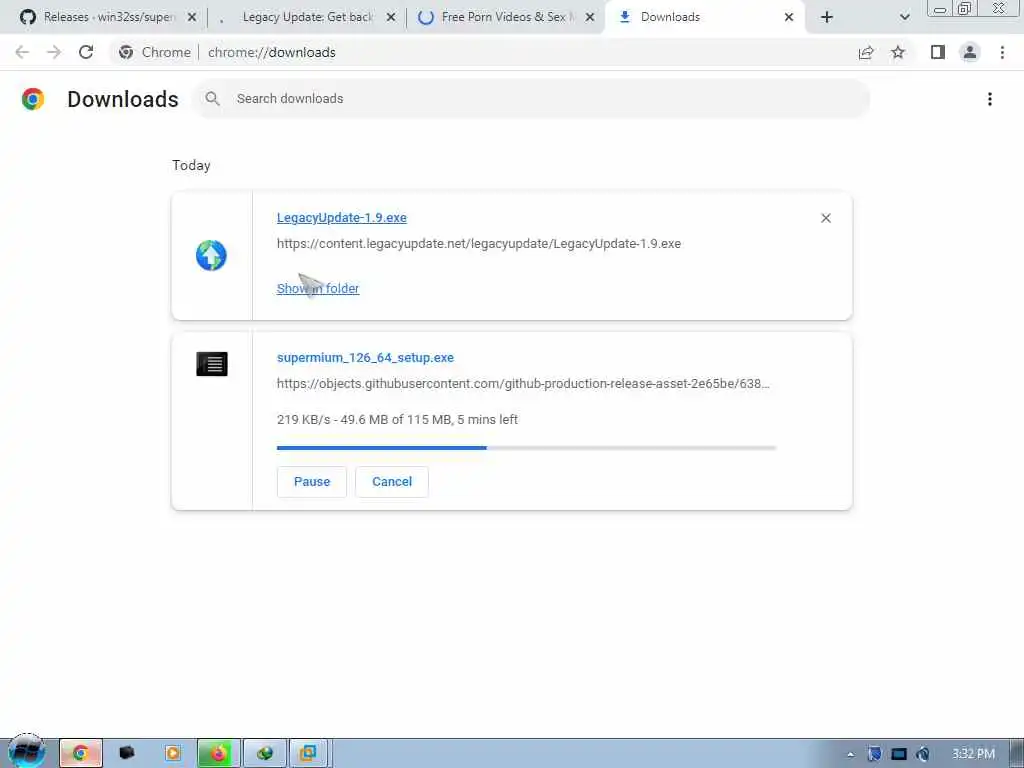Click the LegacyUpdate source URL text
This screenshot has width=1024, height=768.
tap(479, 244)
